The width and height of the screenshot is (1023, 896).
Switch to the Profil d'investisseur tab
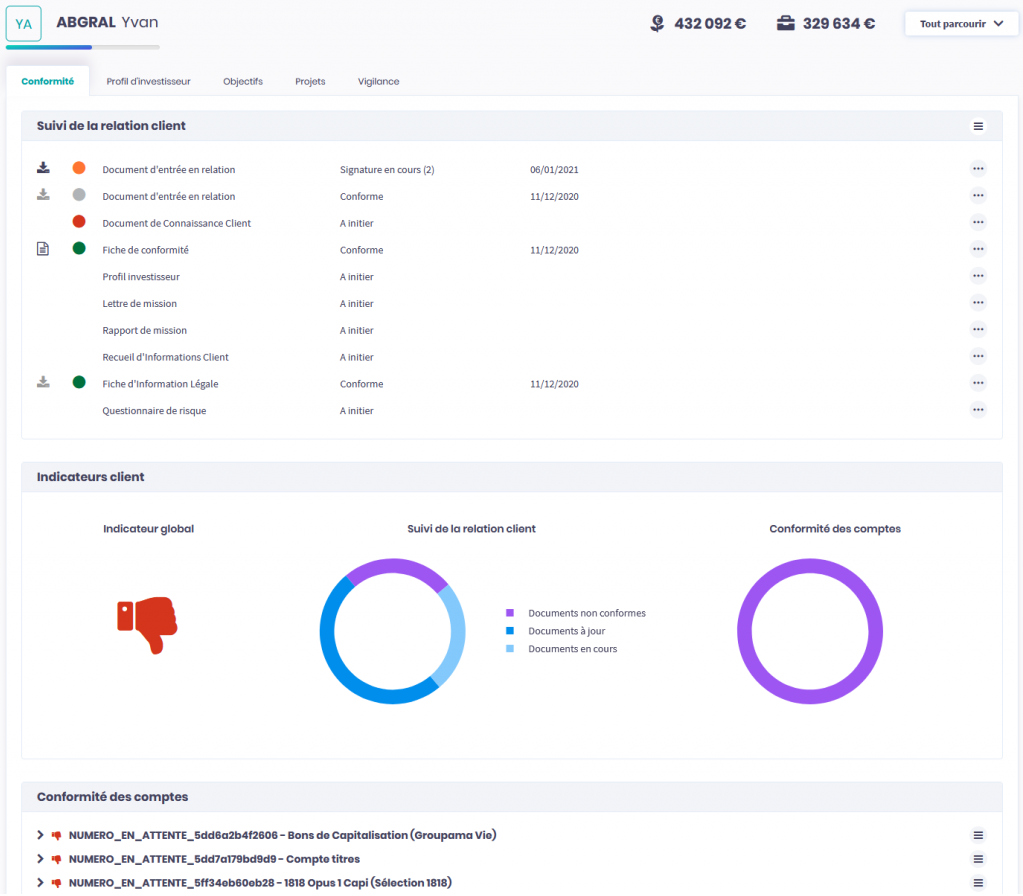(148, 81)
